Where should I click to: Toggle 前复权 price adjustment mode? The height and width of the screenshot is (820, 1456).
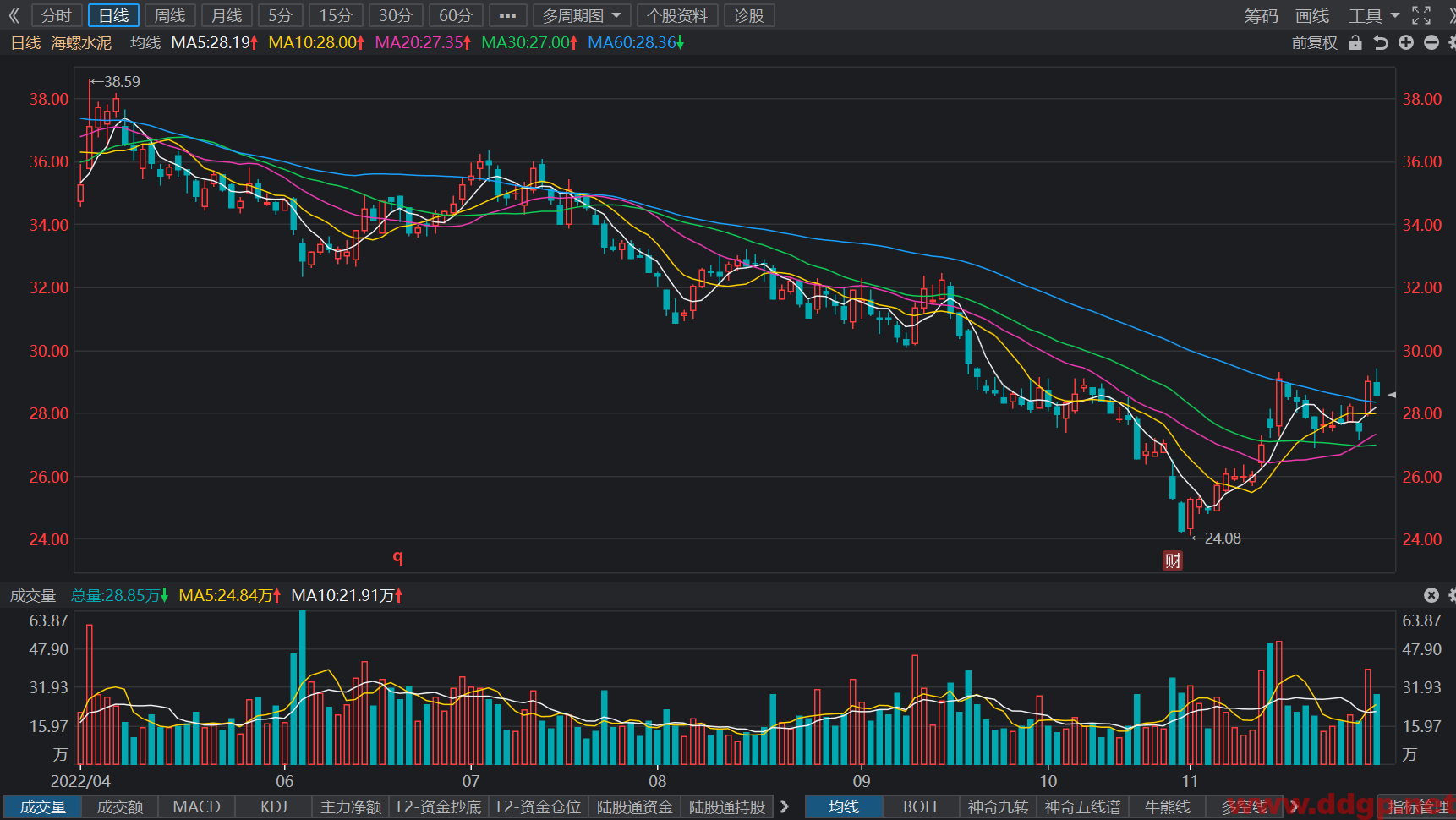pos(1315,42)
